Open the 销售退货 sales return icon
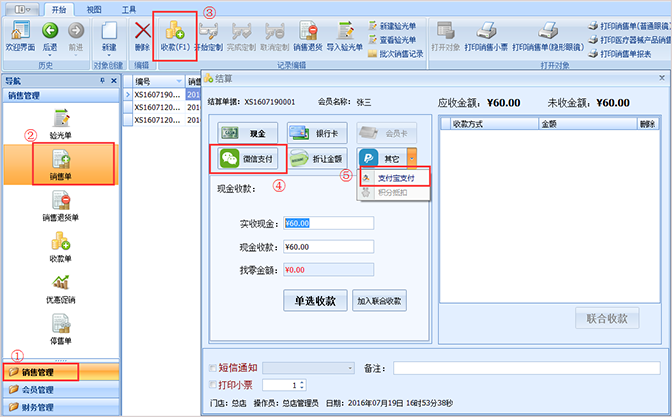Screen dimensions: 672x417 pyautogui.click(x=308, y=36)
